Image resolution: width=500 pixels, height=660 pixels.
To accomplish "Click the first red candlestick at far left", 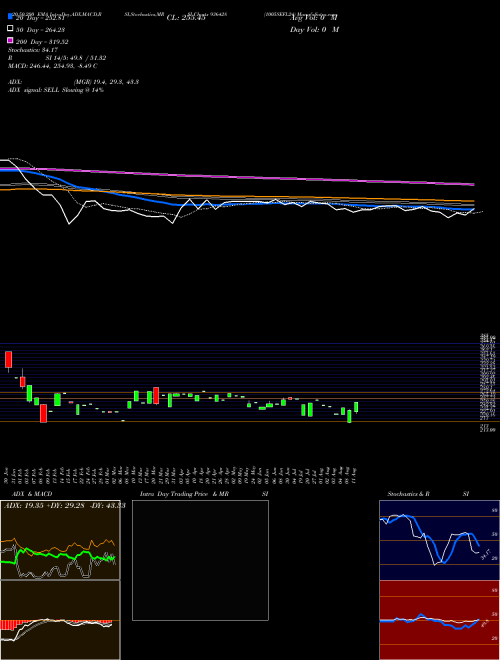I will (8, 360).
